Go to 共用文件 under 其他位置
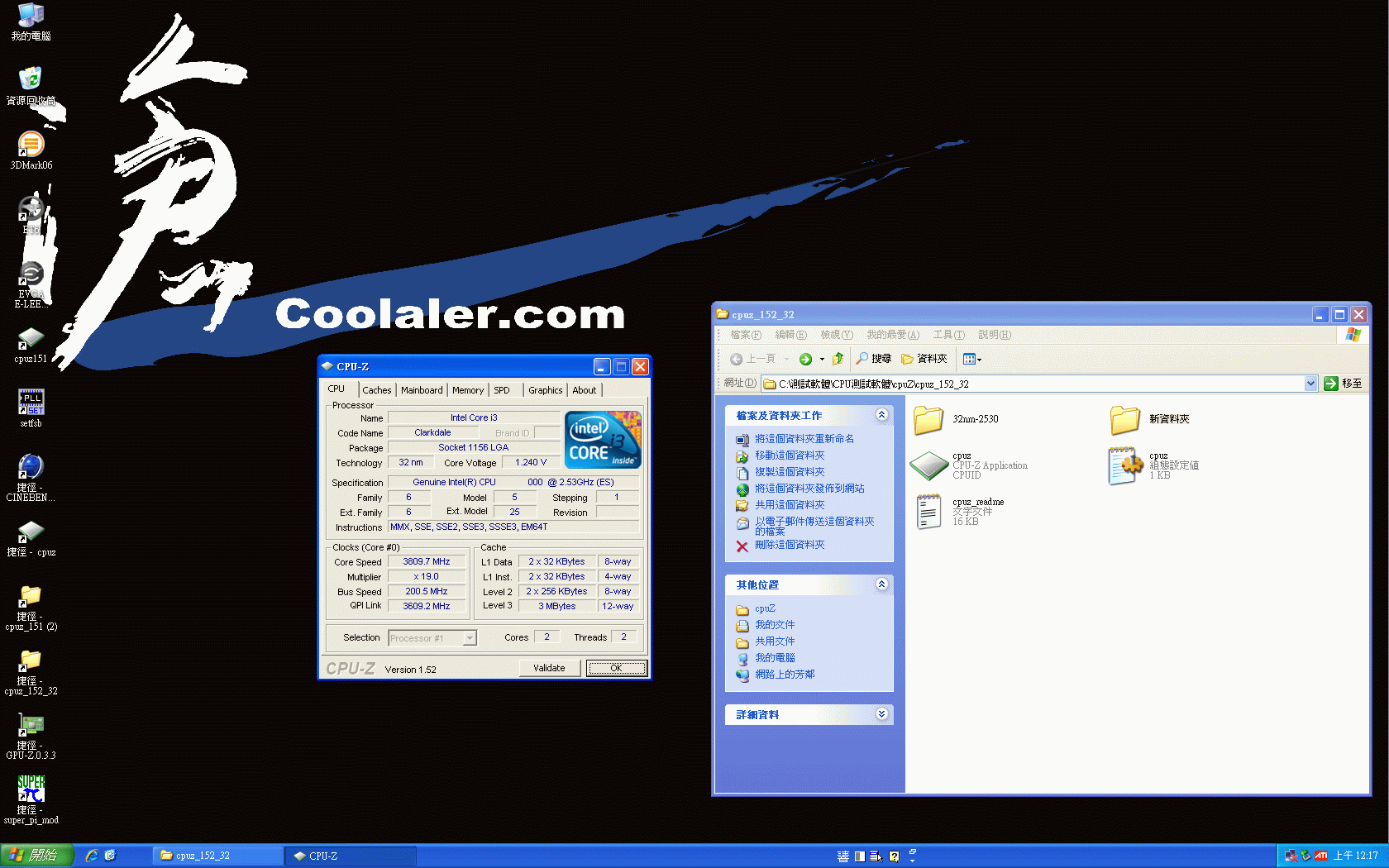 coord(774,641)
